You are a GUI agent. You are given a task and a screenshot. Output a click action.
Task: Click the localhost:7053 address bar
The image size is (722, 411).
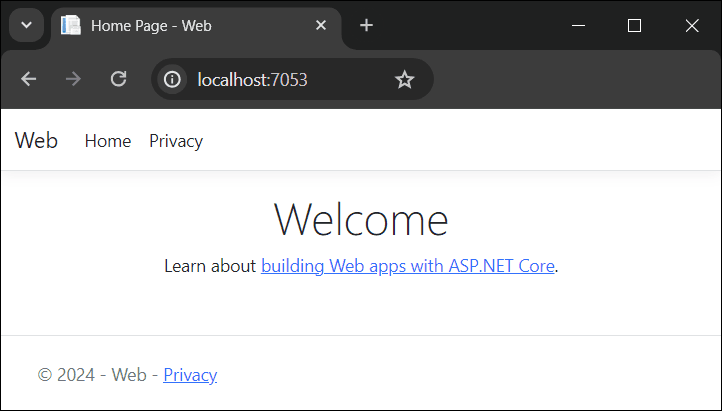point(292,79)
